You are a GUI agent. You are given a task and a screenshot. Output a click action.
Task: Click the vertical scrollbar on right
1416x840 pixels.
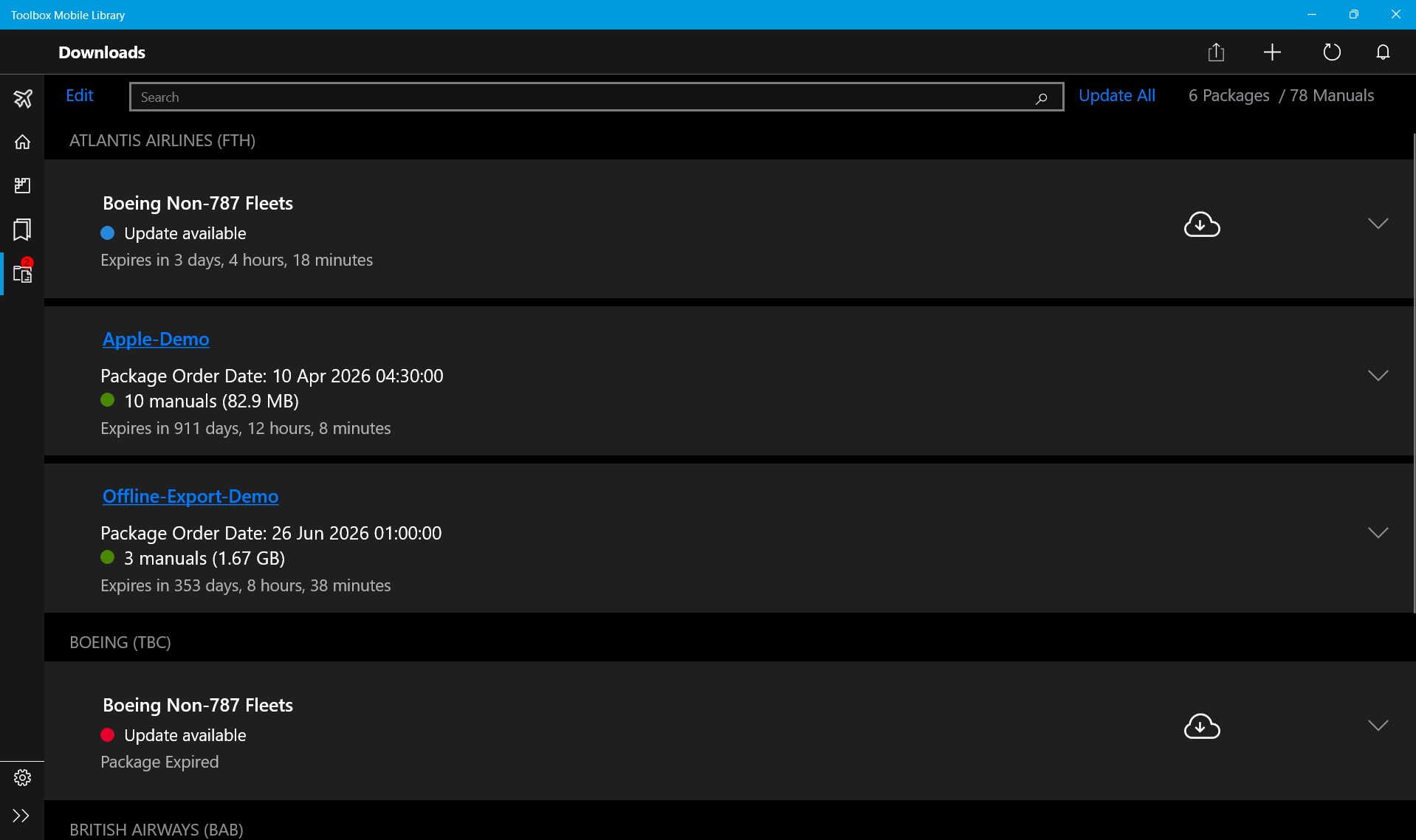click(1413, 373)
